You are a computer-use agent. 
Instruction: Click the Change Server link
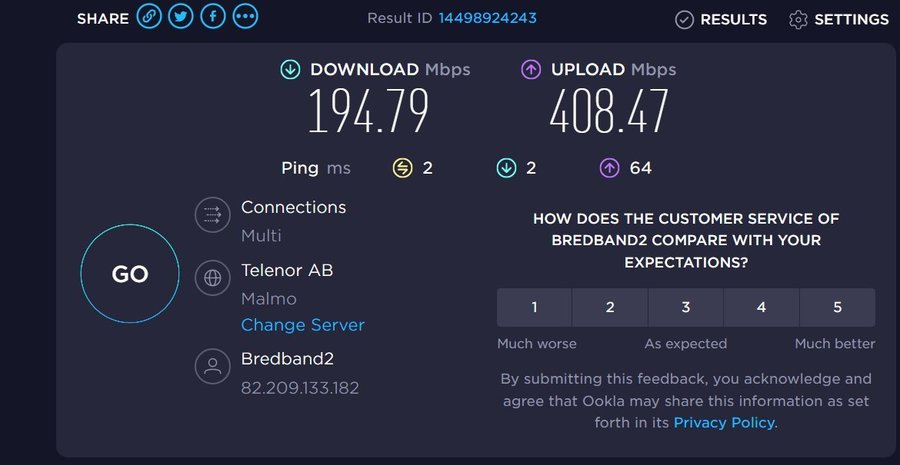tap(302, 325)
